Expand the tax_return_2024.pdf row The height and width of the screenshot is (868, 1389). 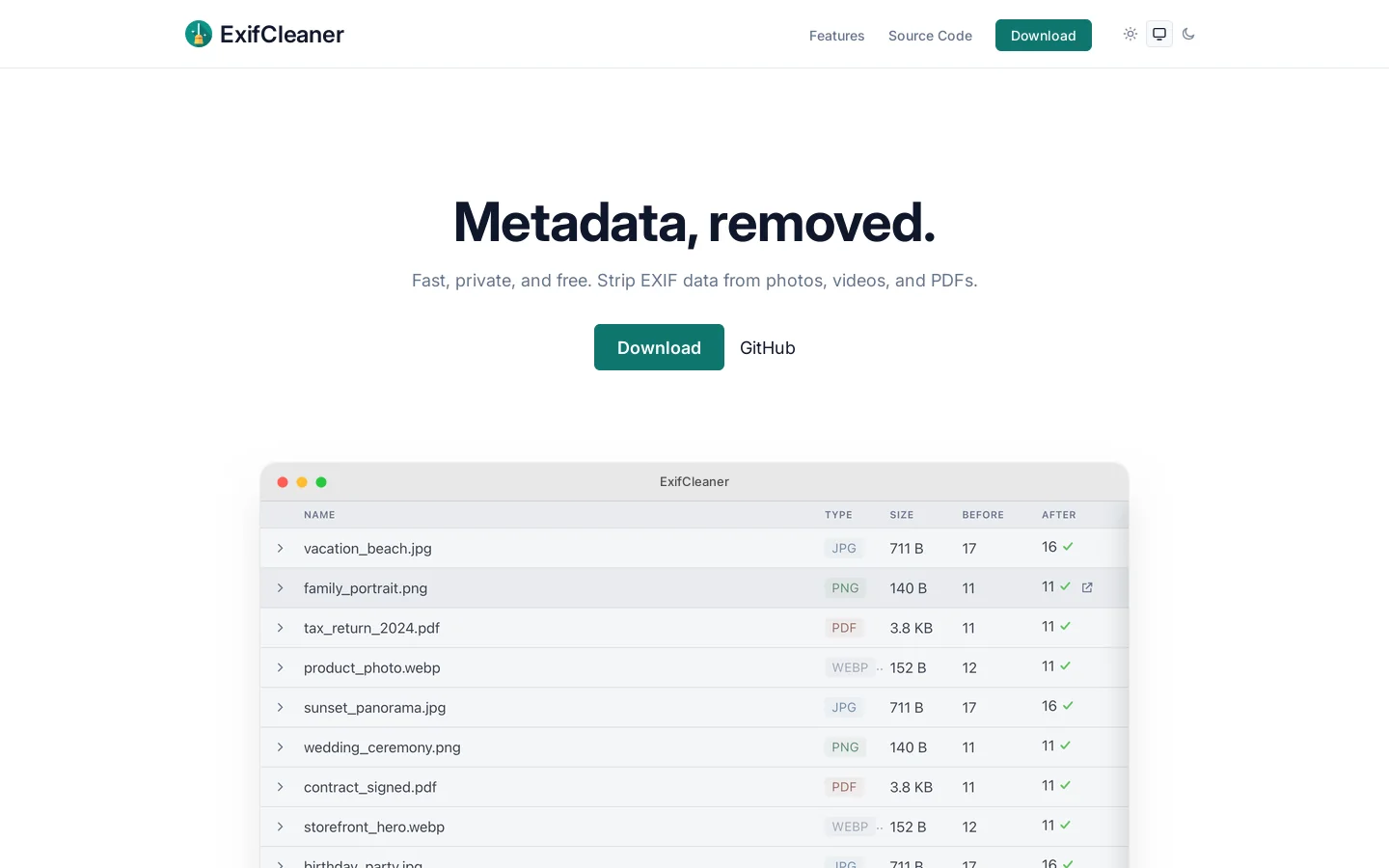[x=281, y=628]
